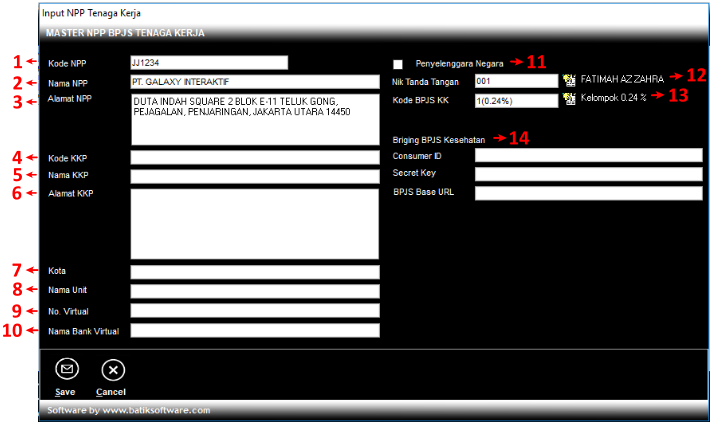Select the Kode BPJS KK field
This screenshot has width=710, height=422.
point(516,100)
